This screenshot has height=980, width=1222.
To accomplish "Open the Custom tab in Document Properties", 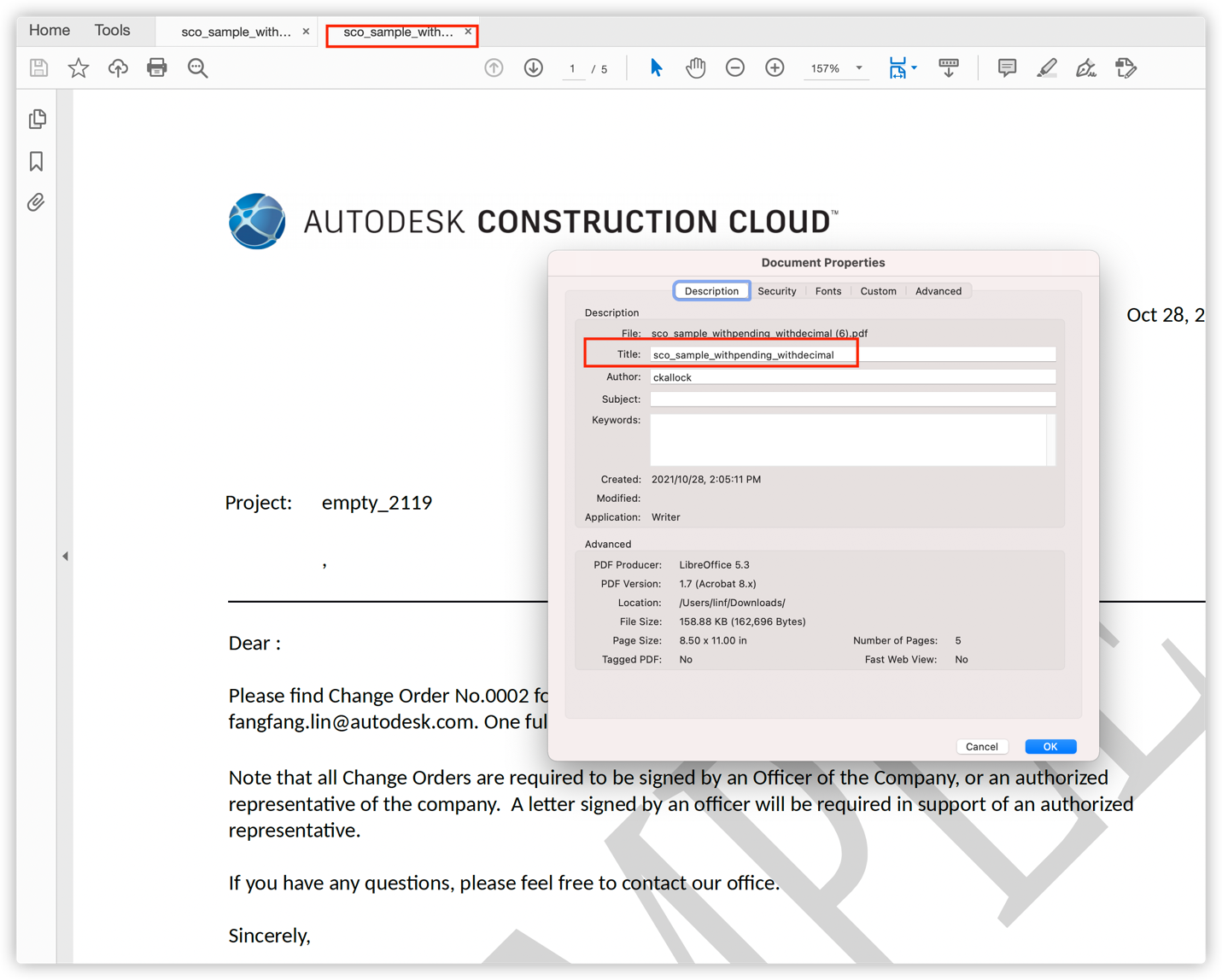I will coord(878,291).
